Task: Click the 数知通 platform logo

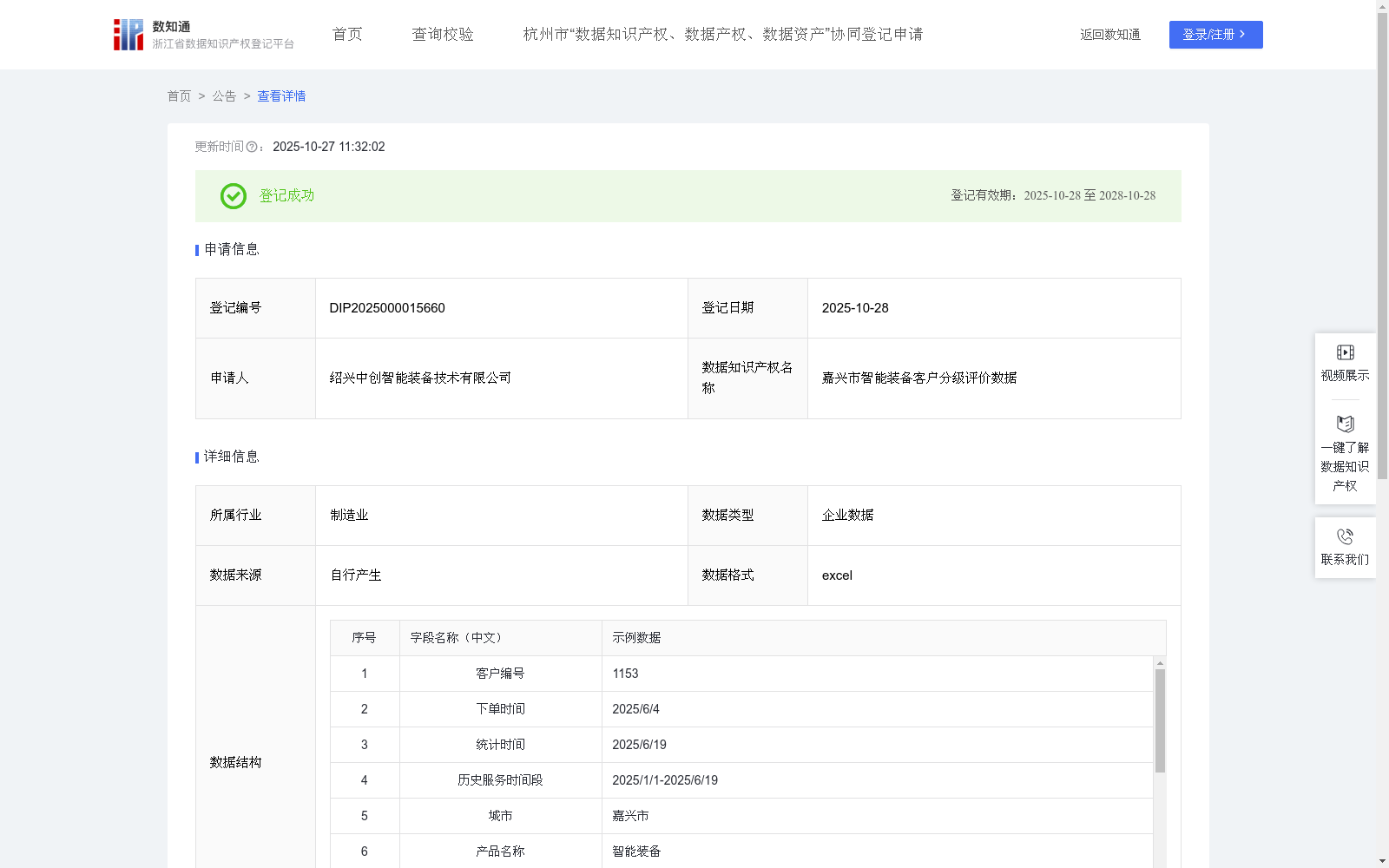Action: pos(204,35)
